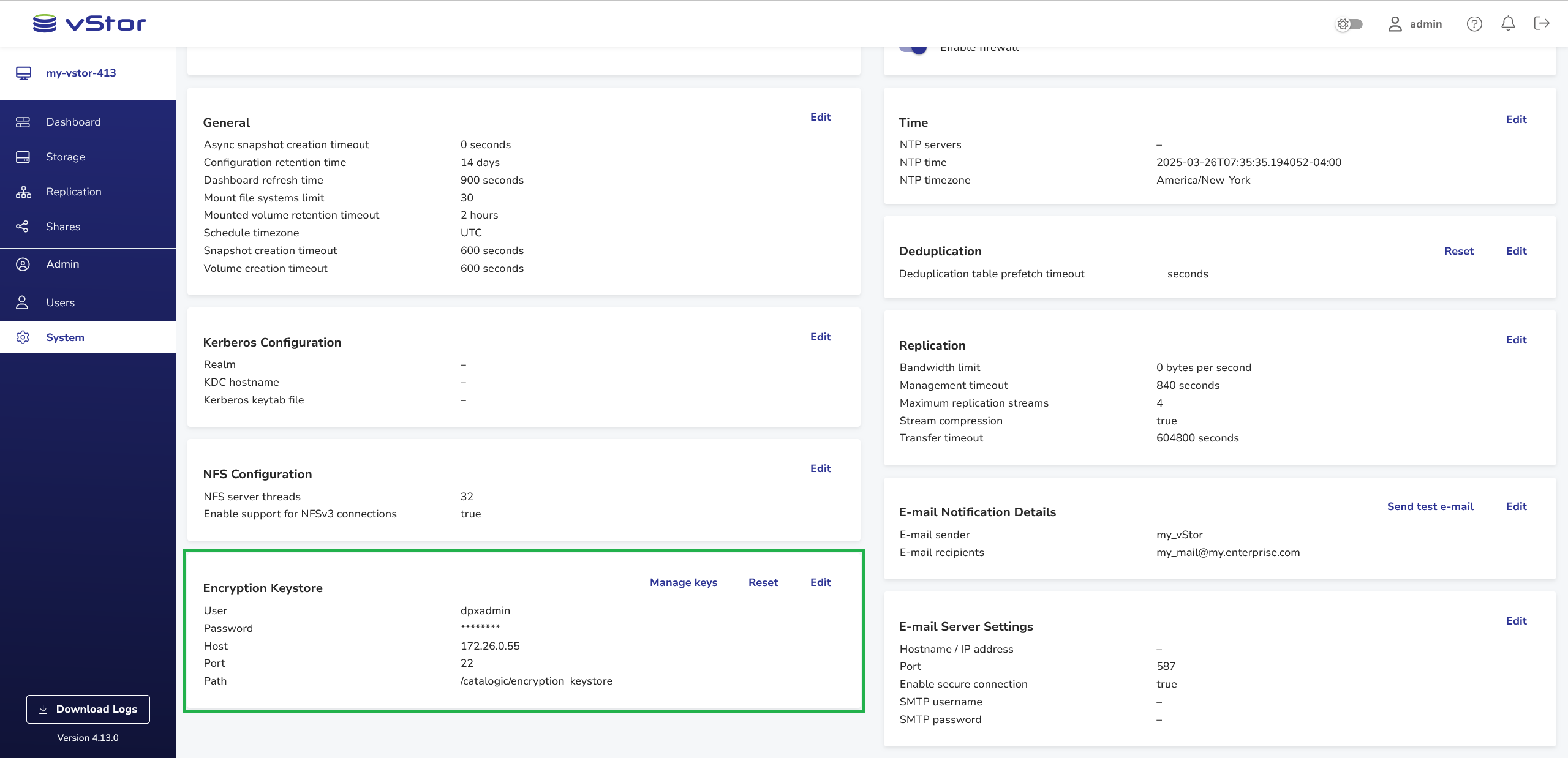Click the Replication icon in the sidebar
Screen dimensions: 1568x758
tap(23, 192)
